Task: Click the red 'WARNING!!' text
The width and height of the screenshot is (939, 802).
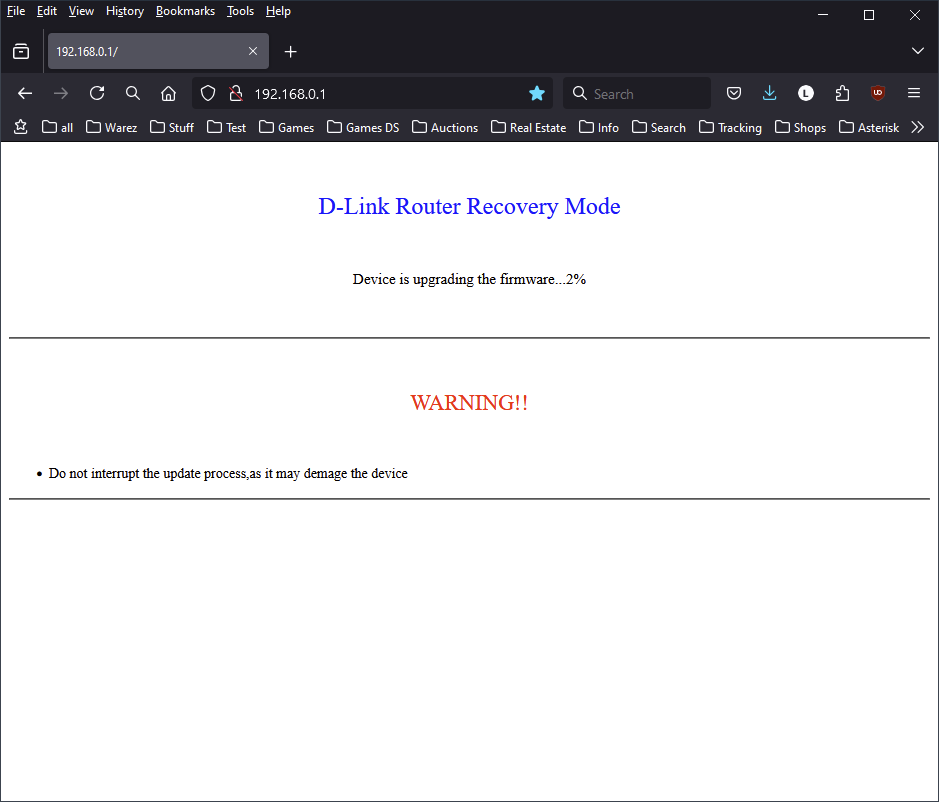Action: 469,402
